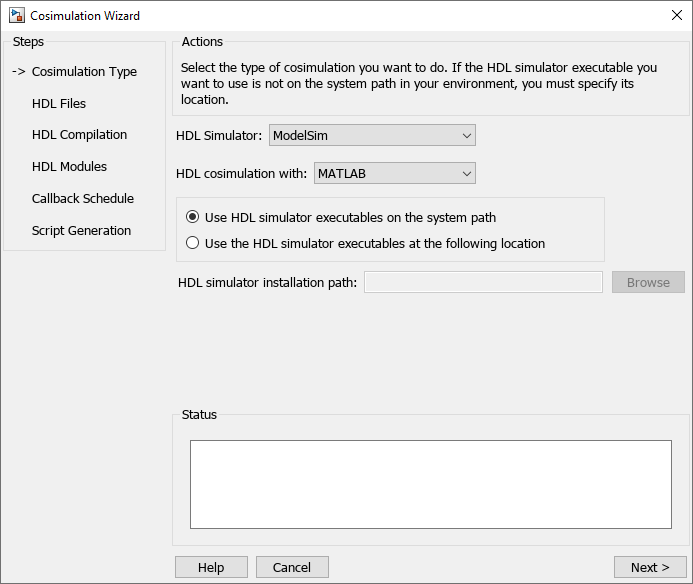Select the Script Generation step

click(x=81, y=230)
